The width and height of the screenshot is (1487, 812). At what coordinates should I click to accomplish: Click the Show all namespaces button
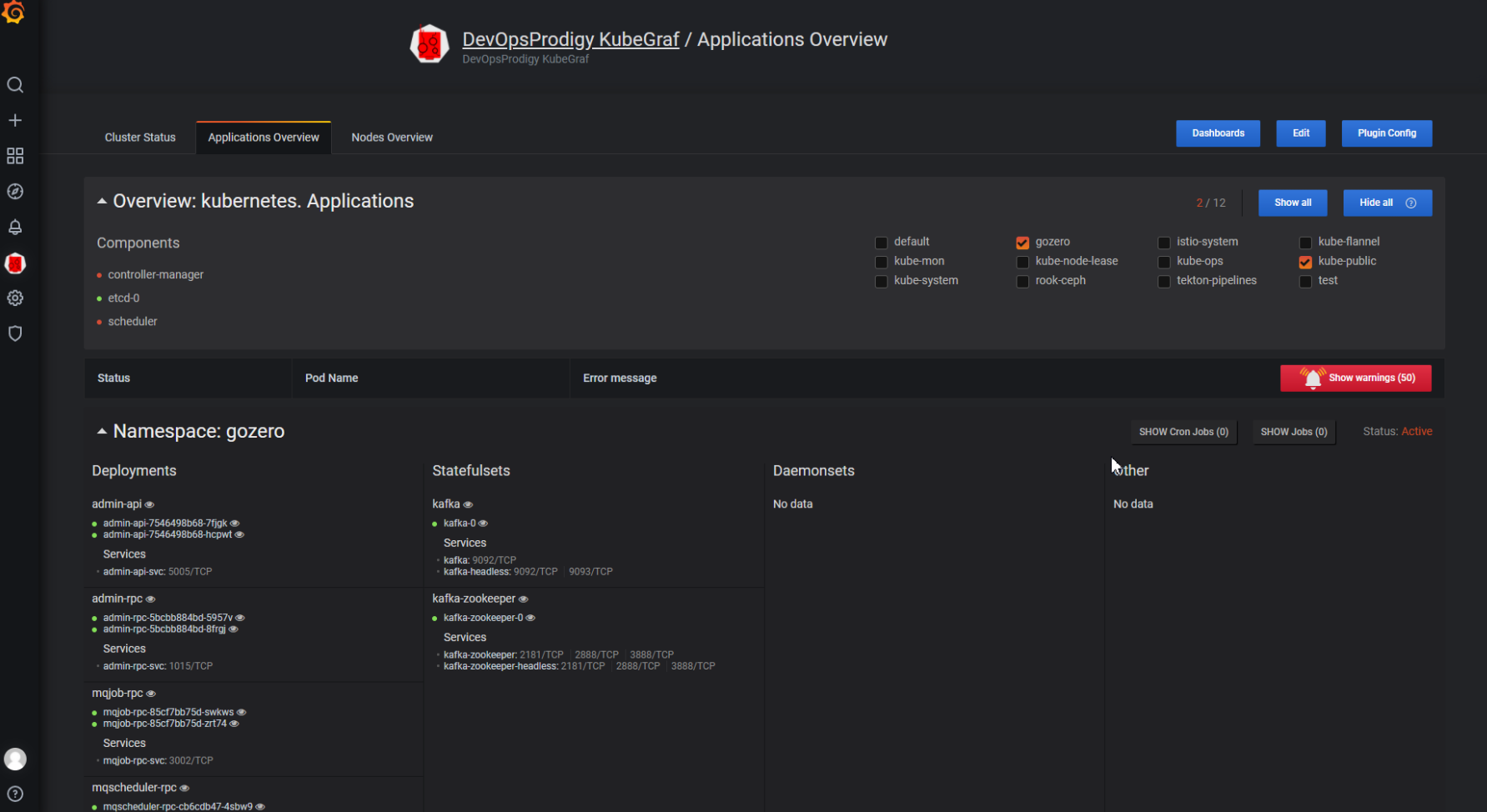tap(1293, 203)
